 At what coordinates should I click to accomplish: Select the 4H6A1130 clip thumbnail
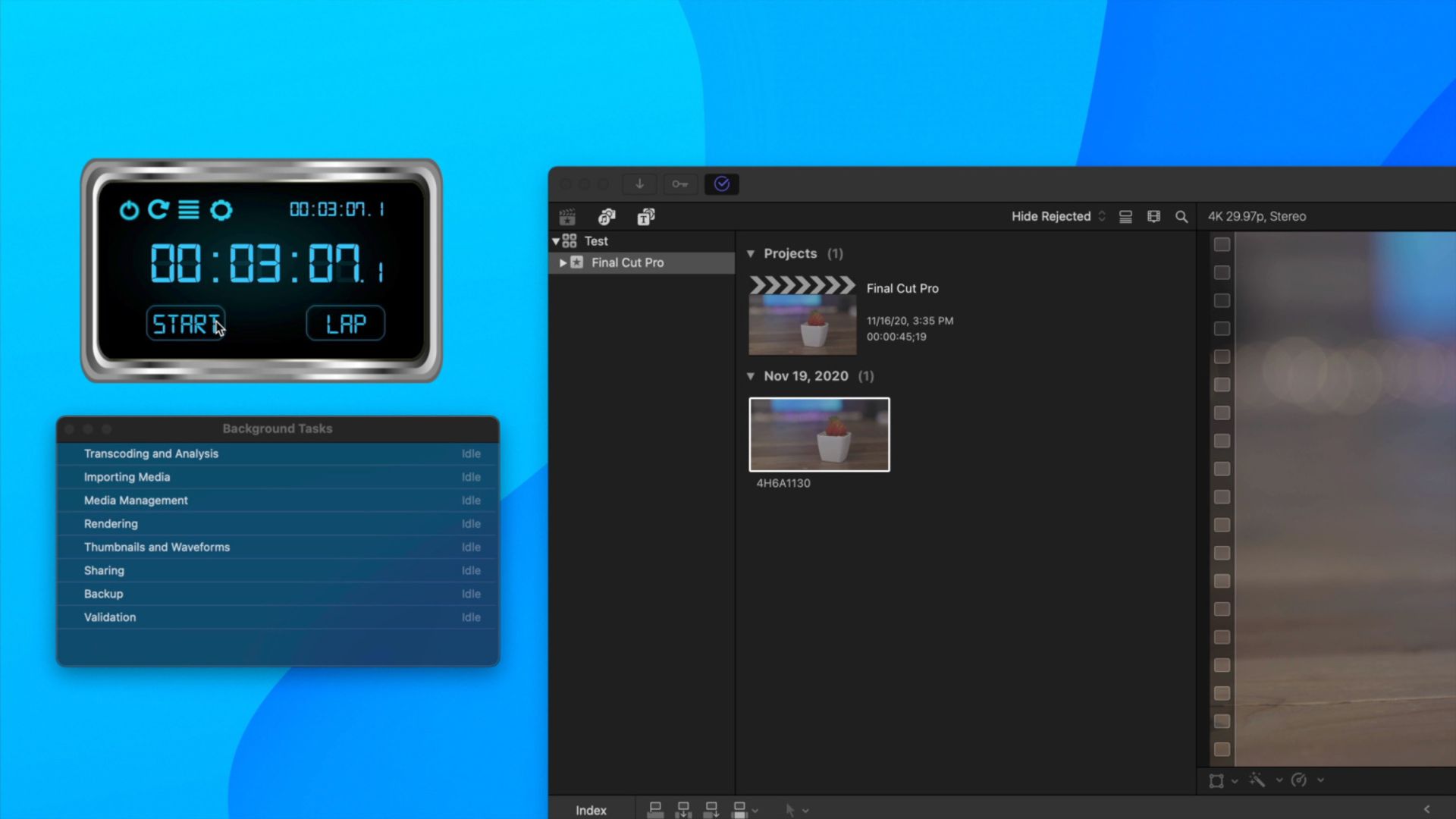(819, 435)
